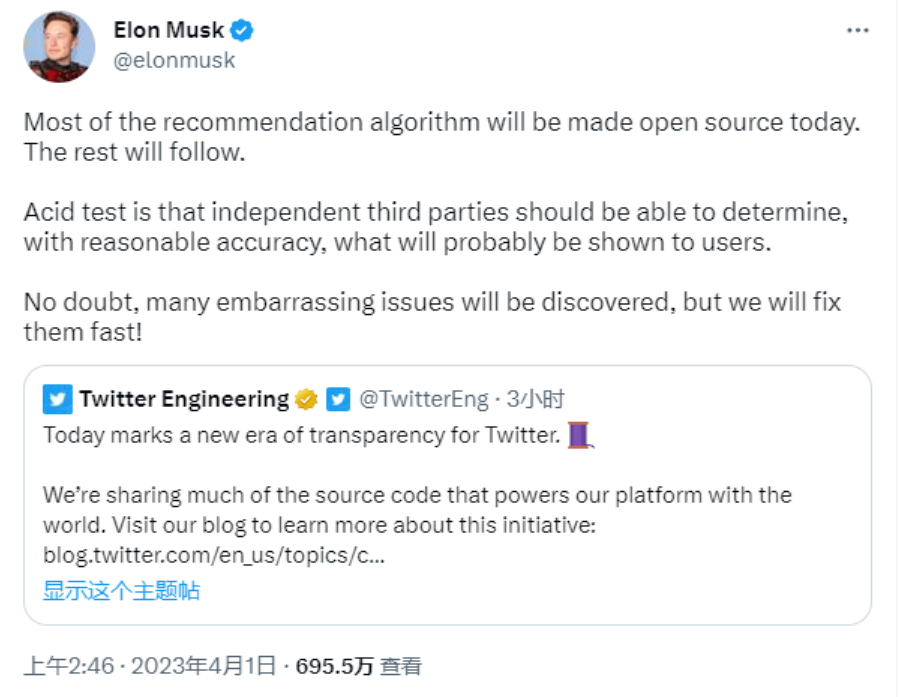This screenshot has width=903, height=697.
Task: Open the @elonmusk handle link
Action: [x=174, y=60]
